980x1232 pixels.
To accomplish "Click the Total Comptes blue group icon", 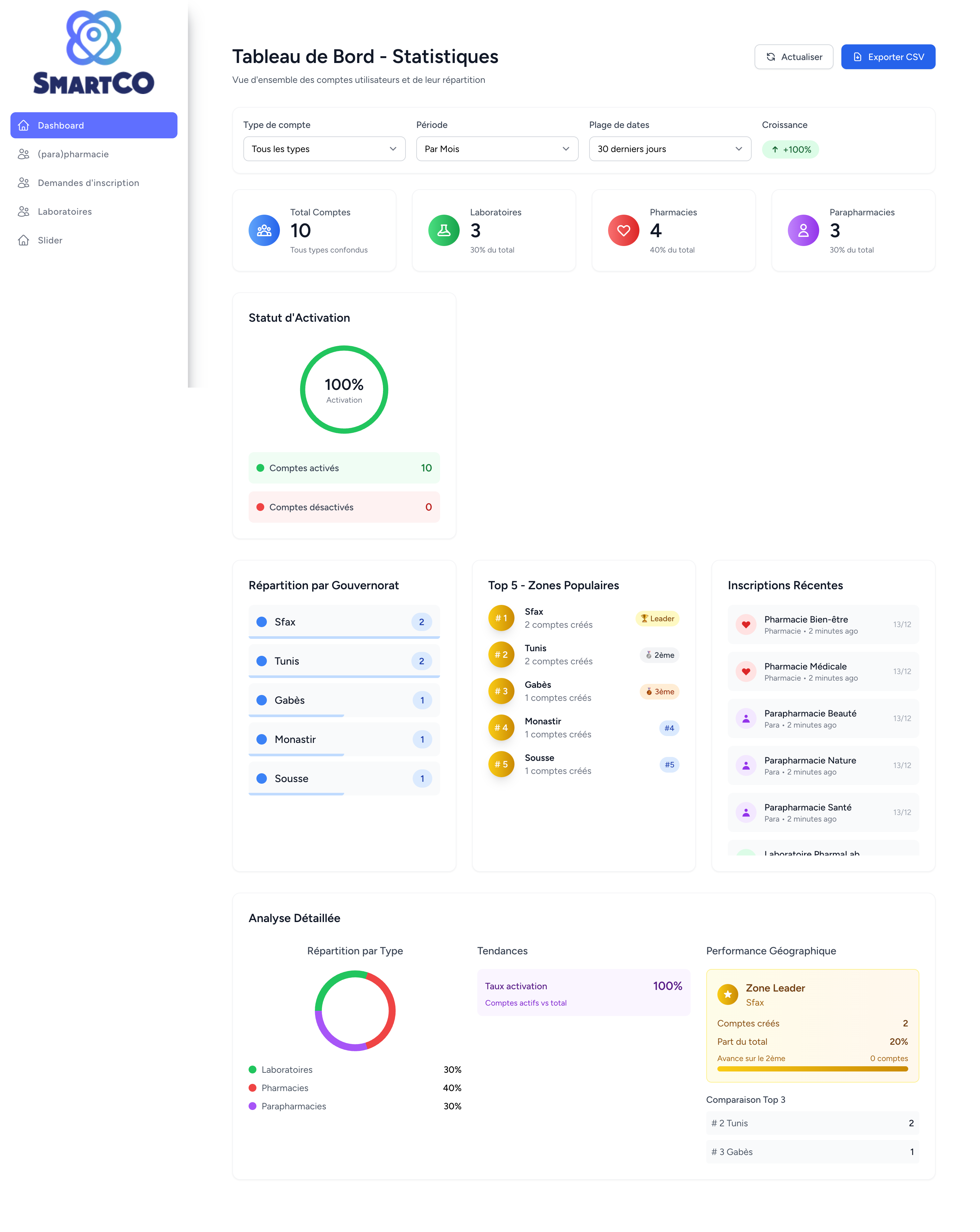I will (264, 230).
